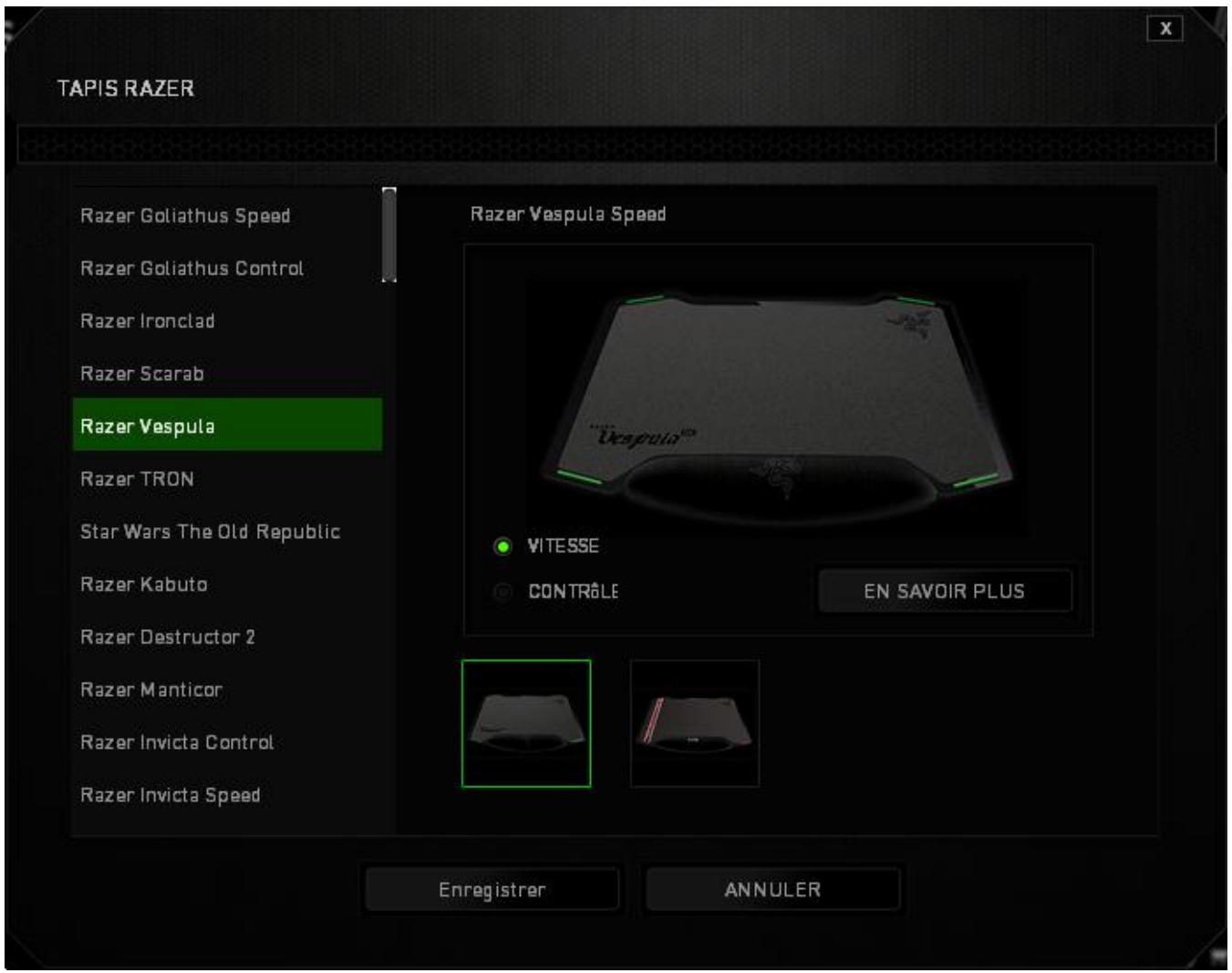Click the Razer Vespula Speed heading
This screenshot has width=1232, height=973.
click(x=568, y=214)
